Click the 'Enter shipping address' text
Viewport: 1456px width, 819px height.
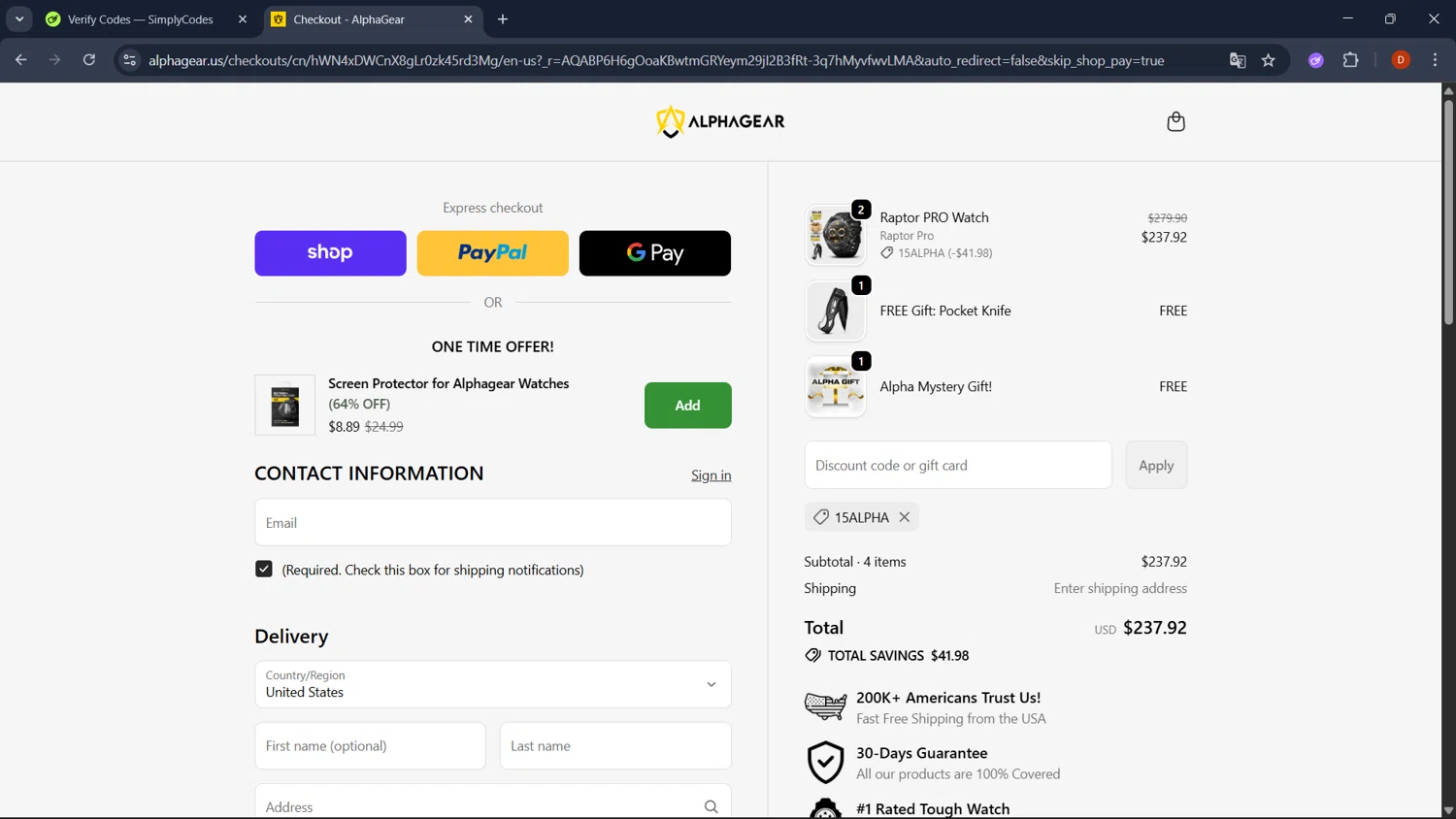click(1120, 588)
